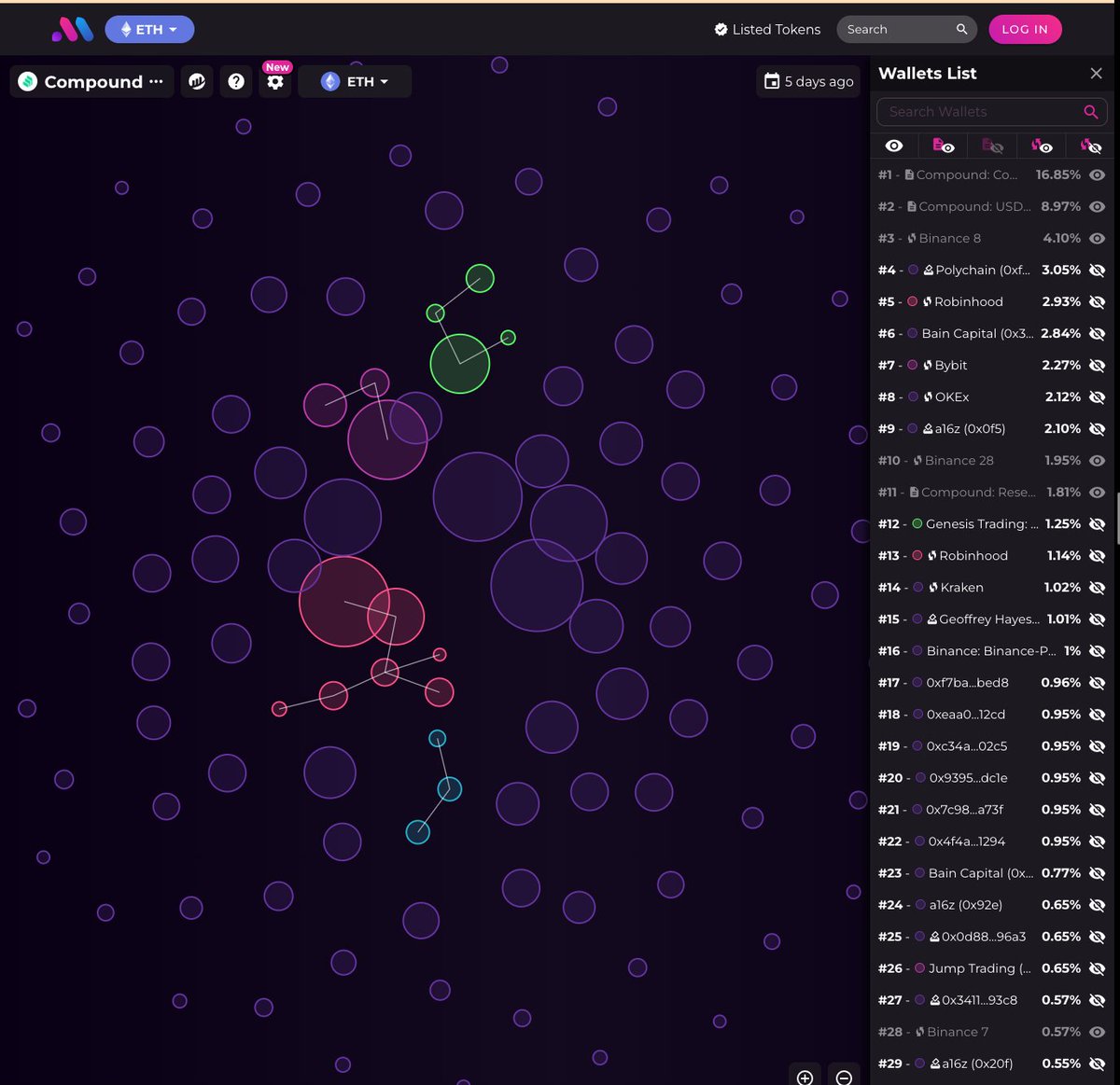Click the largest red bubble in map

click(x=344, y=601)
